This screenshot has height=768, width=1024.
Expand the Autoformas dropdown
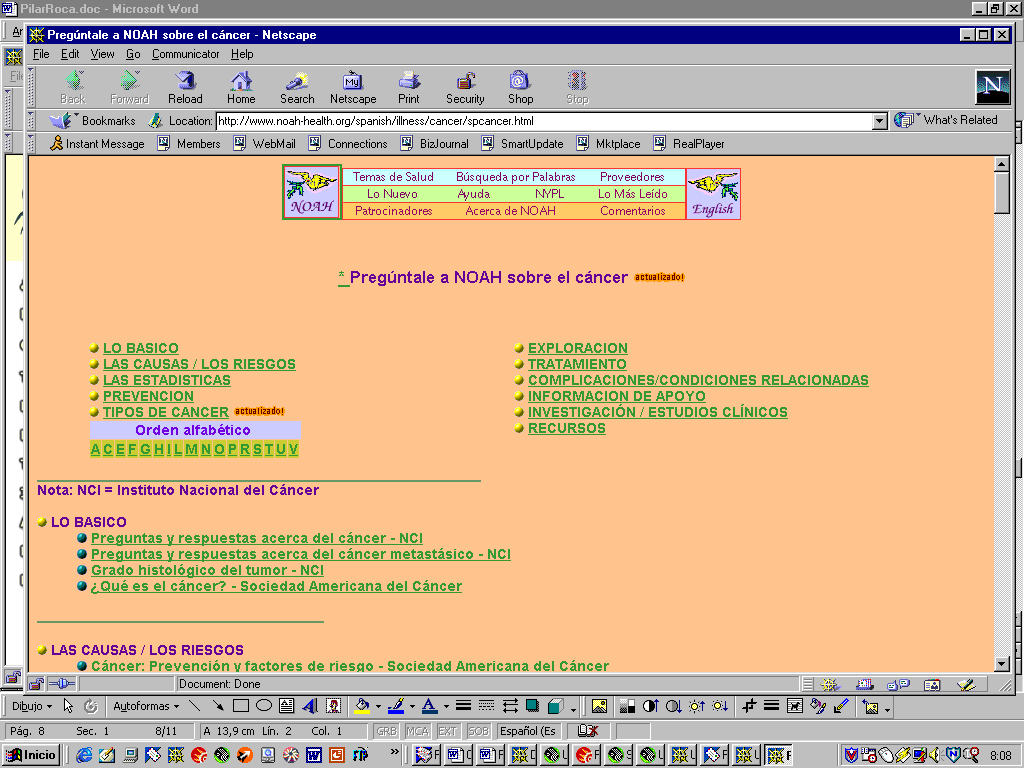146,706
